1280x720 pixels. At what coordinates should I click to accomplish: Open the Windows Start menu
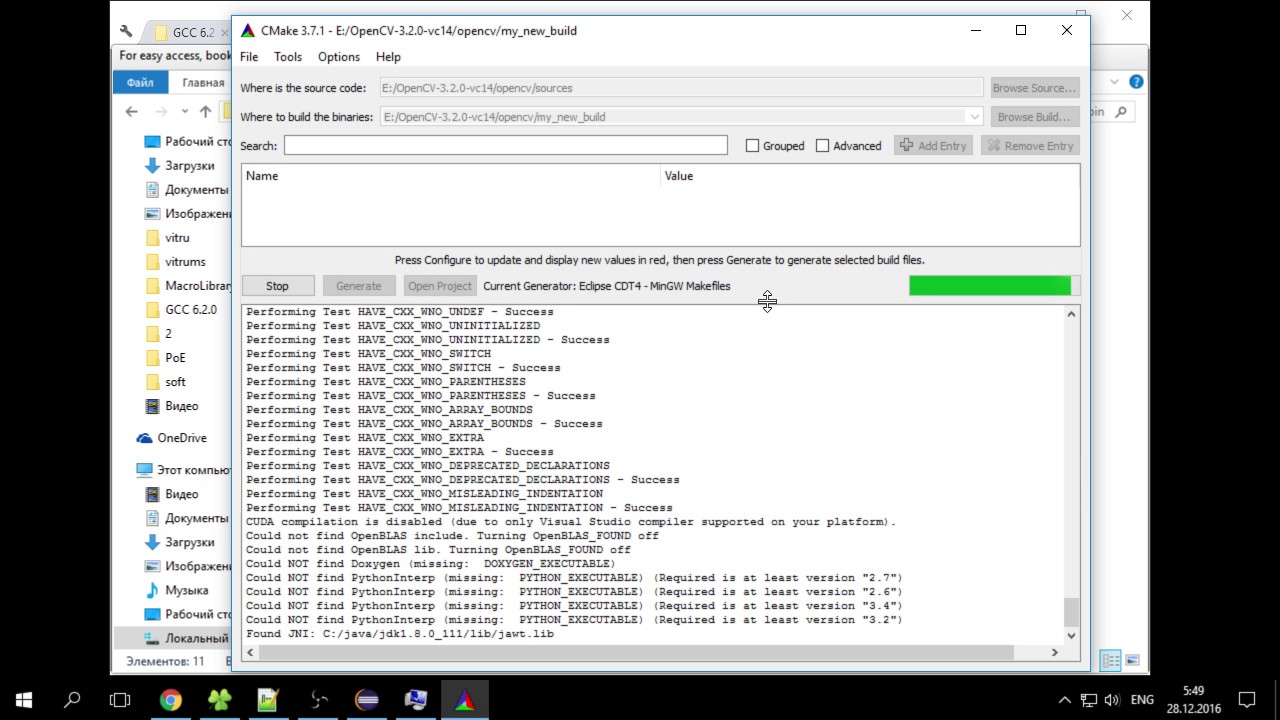24,700
